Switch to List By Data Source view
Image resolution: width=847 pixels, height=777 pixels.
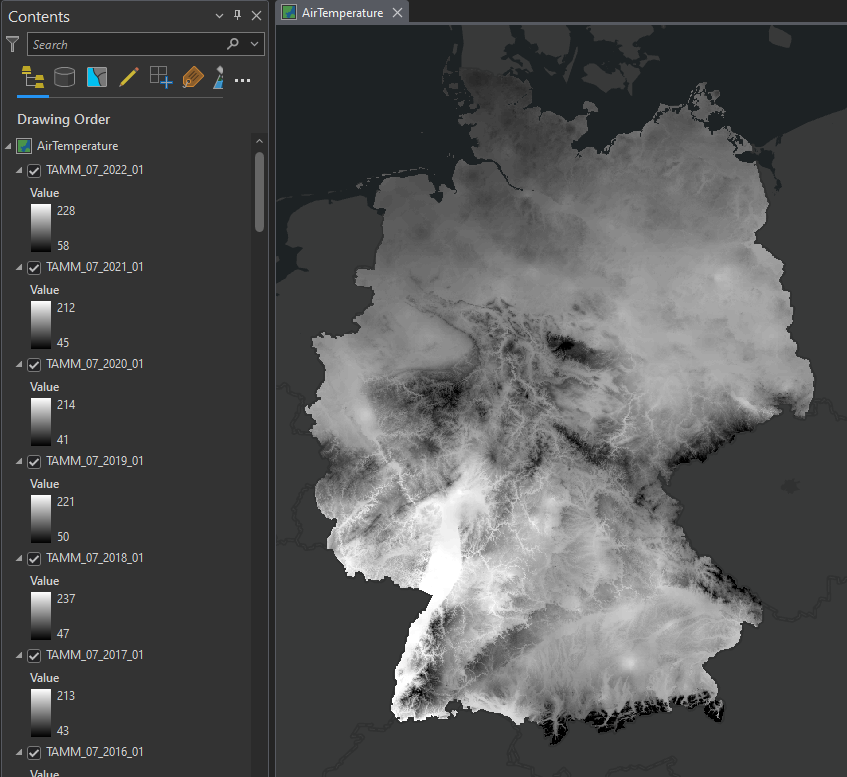coord(65,78)
